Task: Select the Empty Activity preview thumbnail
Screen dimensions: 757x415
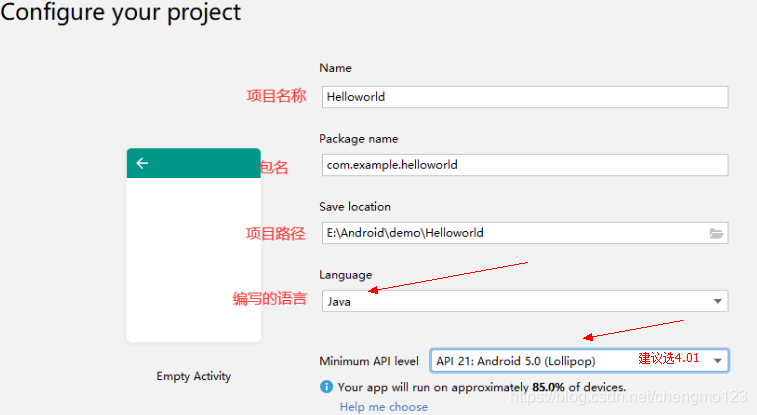Action: 194,245
